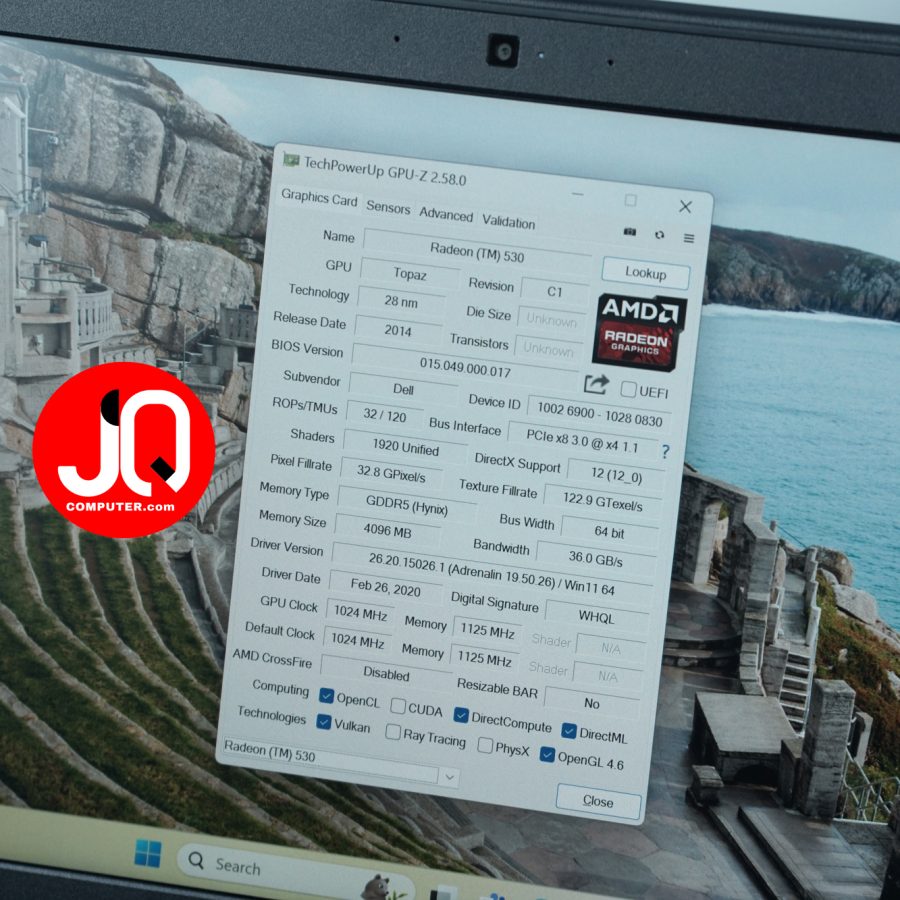Minimize the GPU-Z window

coord(577,194)
